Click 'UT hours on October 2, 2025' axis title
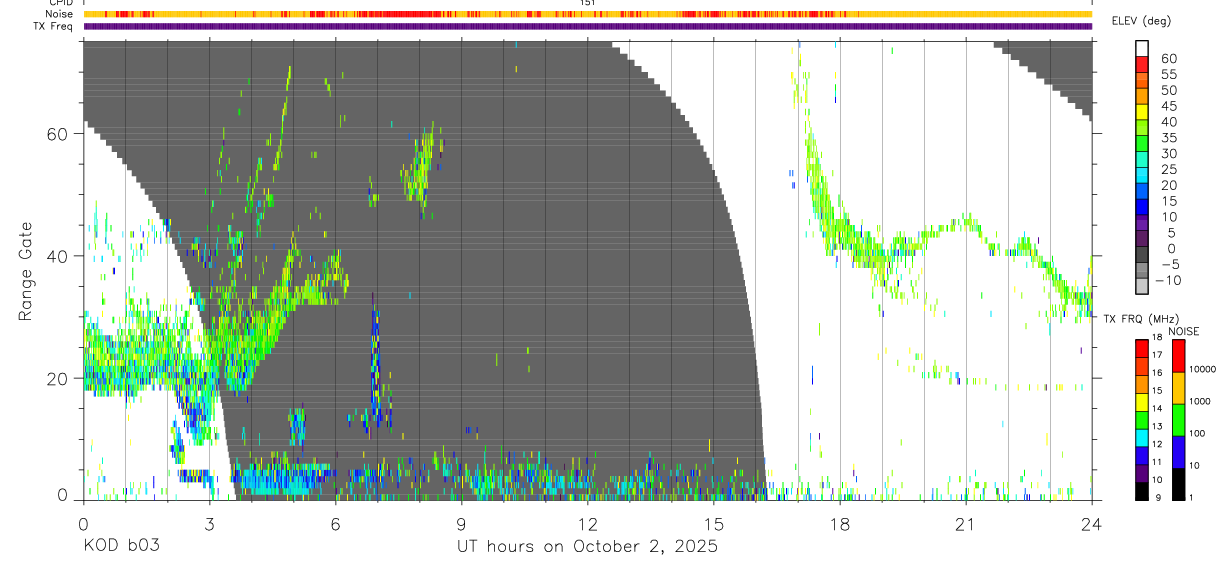This screenshot has width=1228, height=567. (x=587, y=547)
